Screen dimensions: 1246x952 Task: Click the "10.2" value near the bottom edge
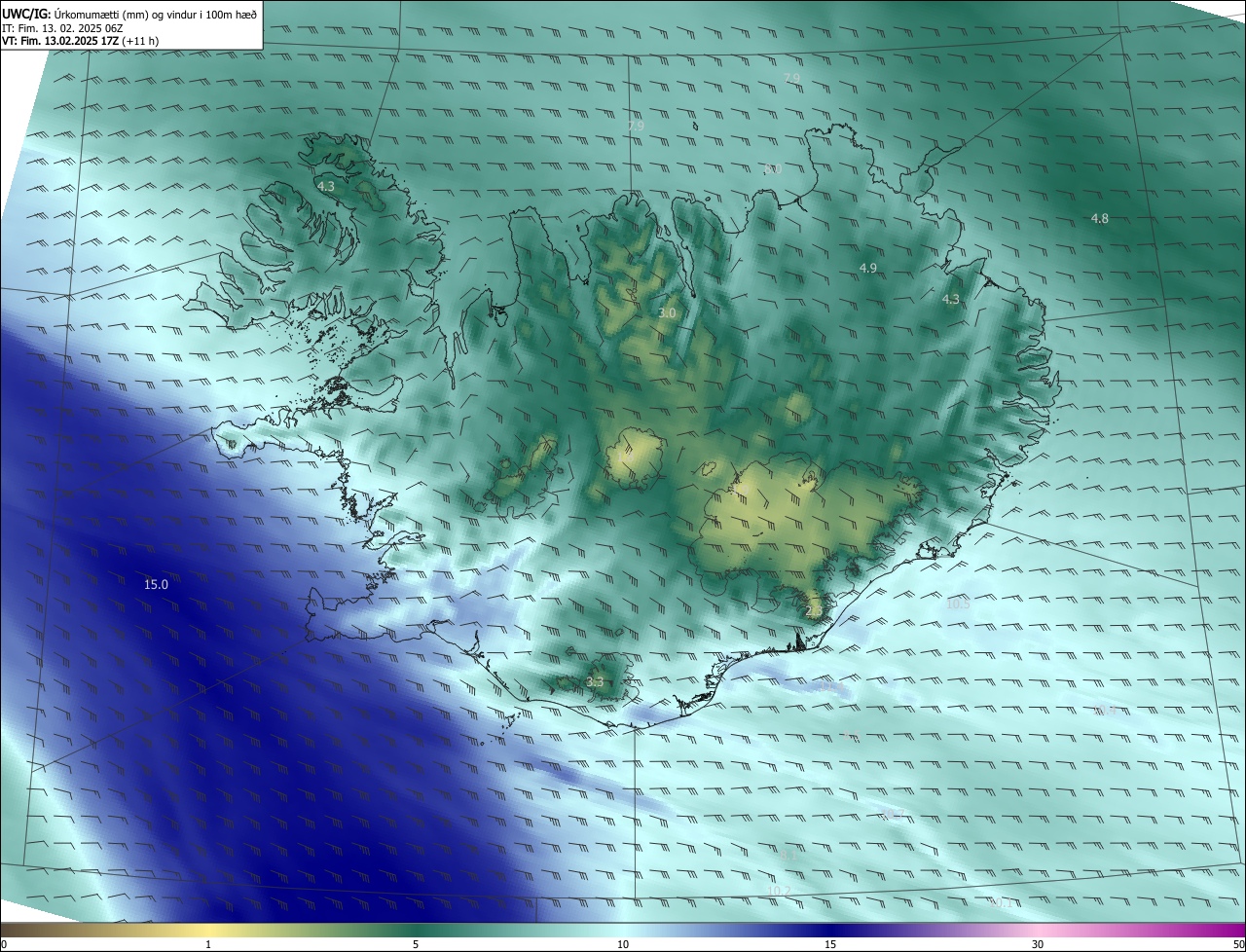tap(779, 891)
